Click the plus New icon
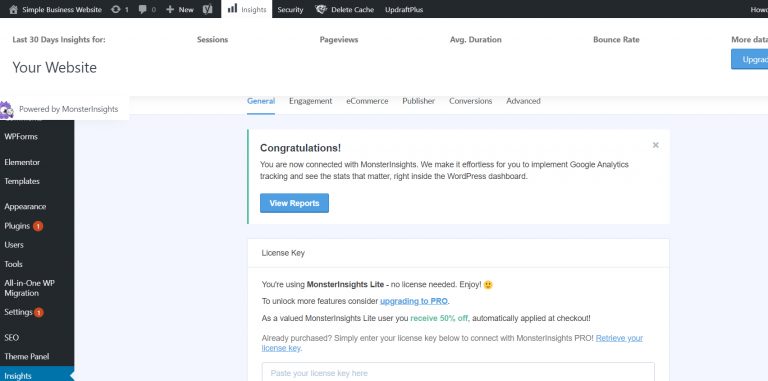The height and width of the screenshot is (381, 768). [170, 9]
